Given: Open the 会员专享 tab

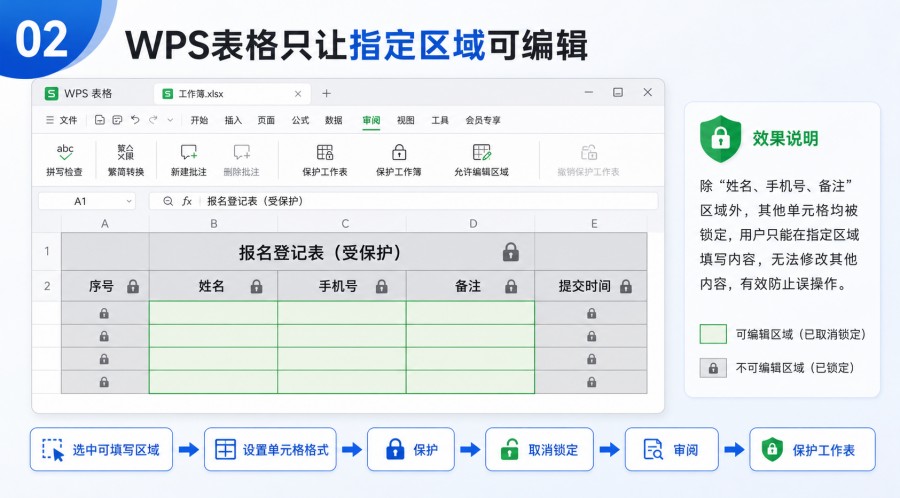Looking at the screenshot, I should tap(483, 120).
